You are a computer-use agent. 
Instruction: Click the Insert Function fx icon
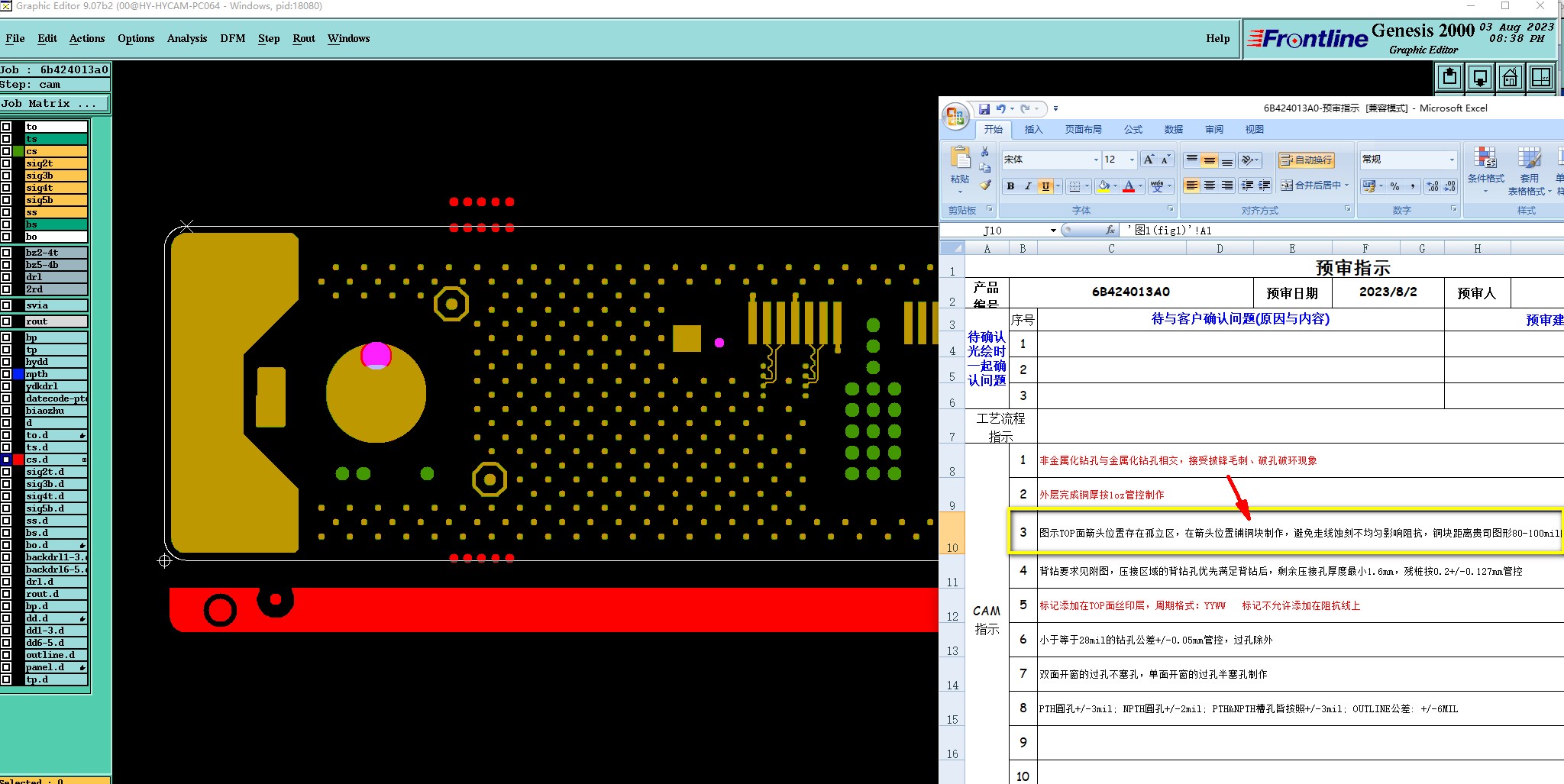[1110, 230]
